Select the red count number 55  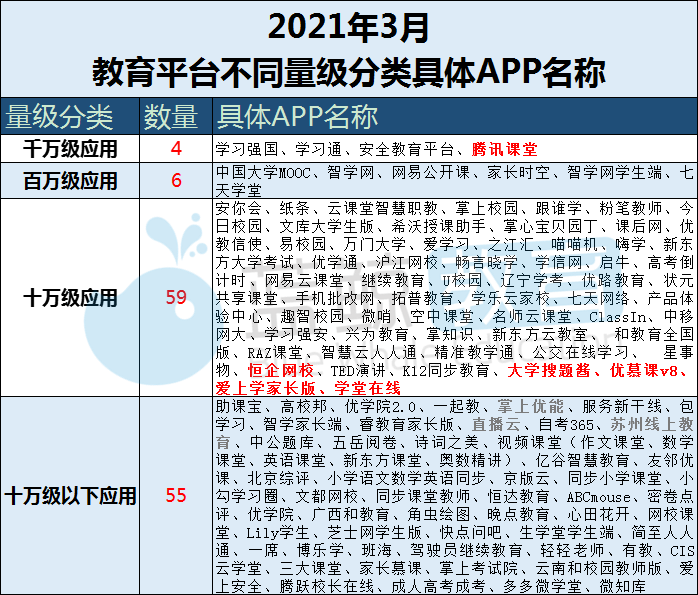click(176, 495)
